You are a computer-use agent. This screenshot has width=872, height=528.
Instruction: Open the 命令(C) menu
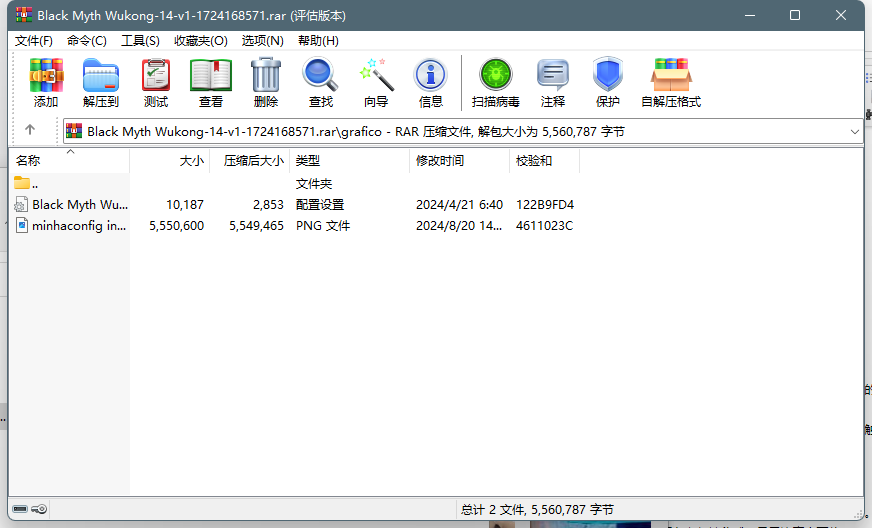tap(87, 41)
